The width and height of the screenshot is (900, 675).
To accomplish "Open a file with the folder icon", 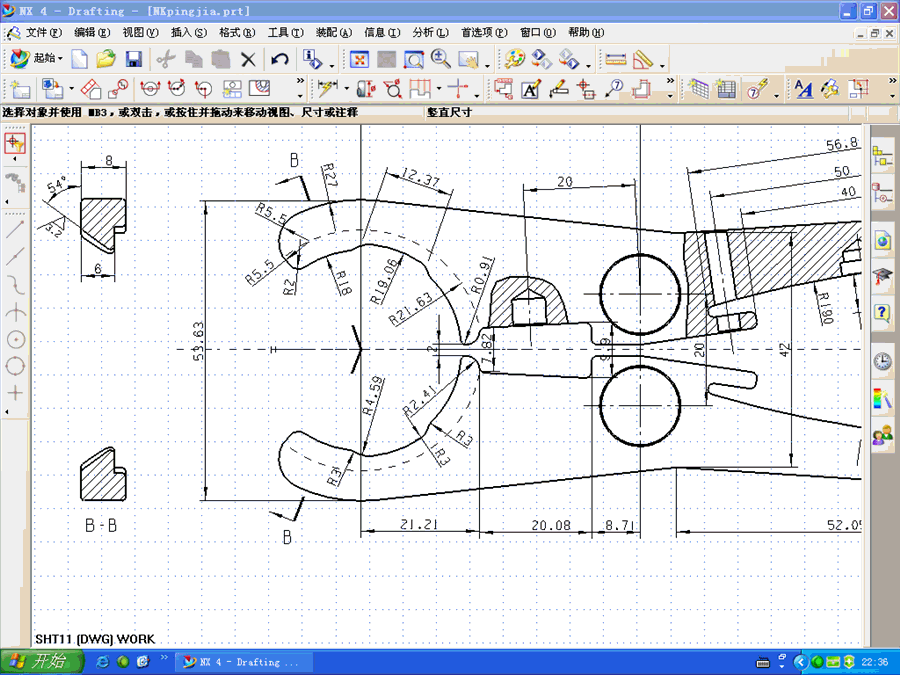I will pos(106,59).
